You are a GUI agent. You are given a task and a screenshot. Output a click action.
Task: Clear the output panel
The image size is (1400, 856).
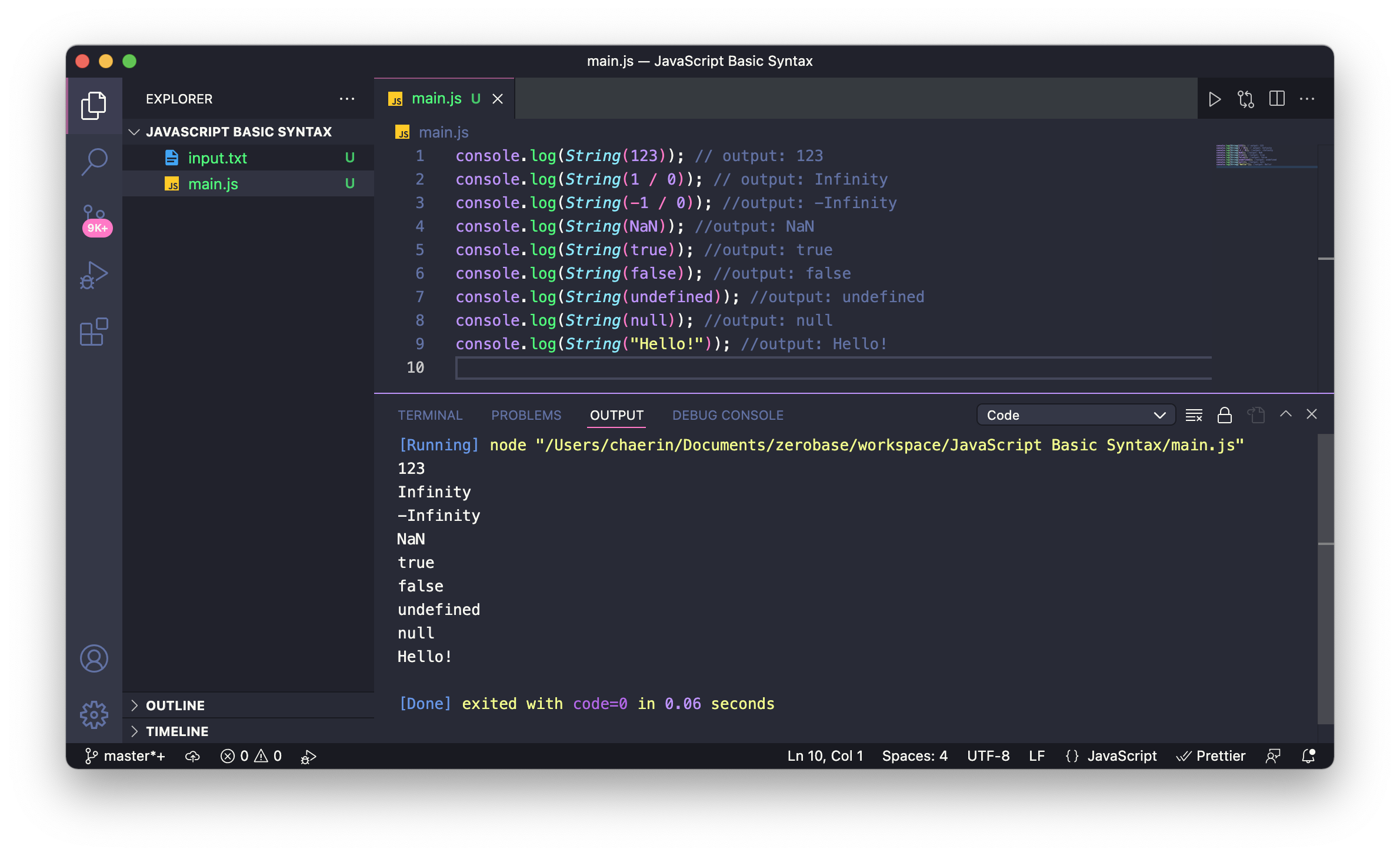(x=1194, y=415)
